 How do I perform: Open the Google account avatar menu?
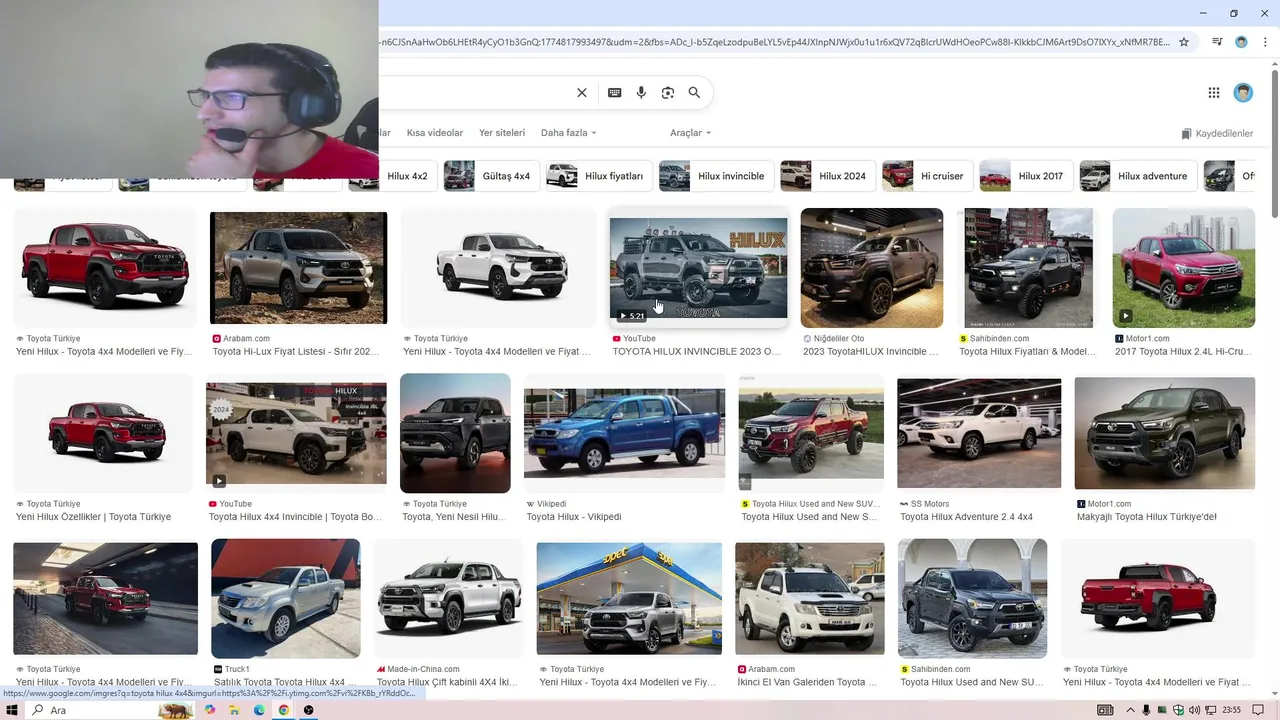tap(1243, 93)
